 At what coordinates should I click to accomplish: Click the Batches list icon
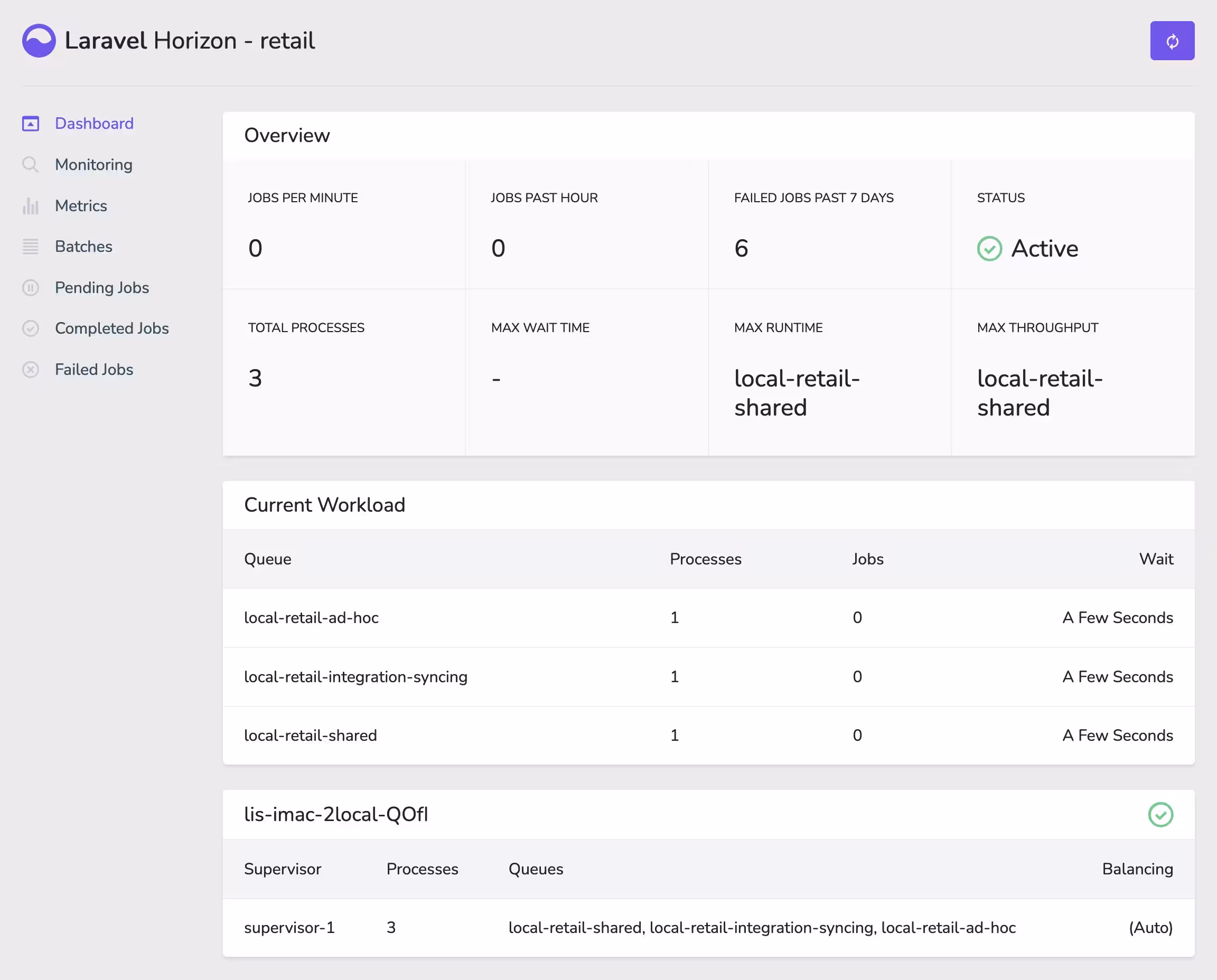[31, 247]
